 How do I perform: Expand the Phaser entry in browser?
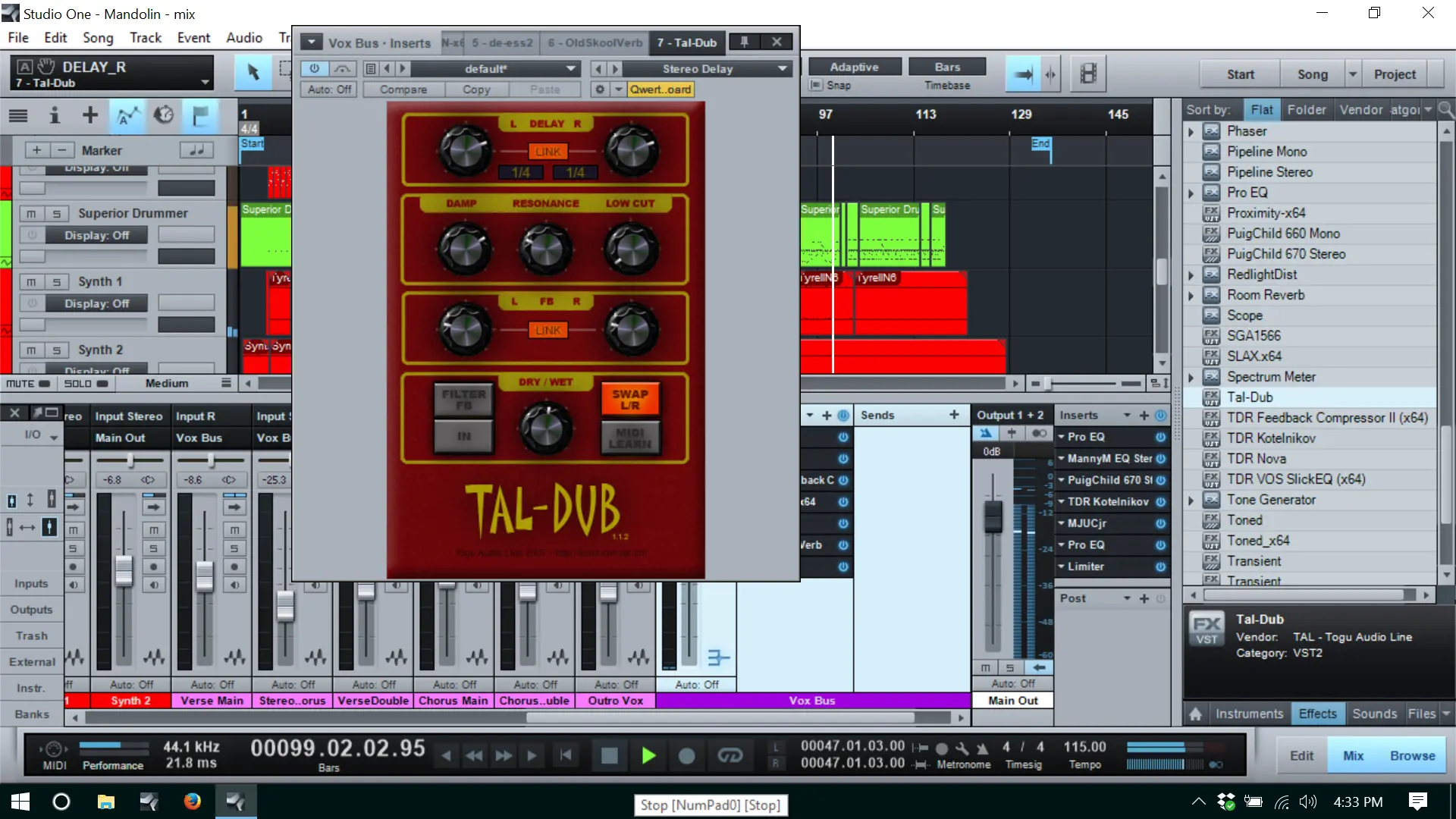click(1191, 131)
